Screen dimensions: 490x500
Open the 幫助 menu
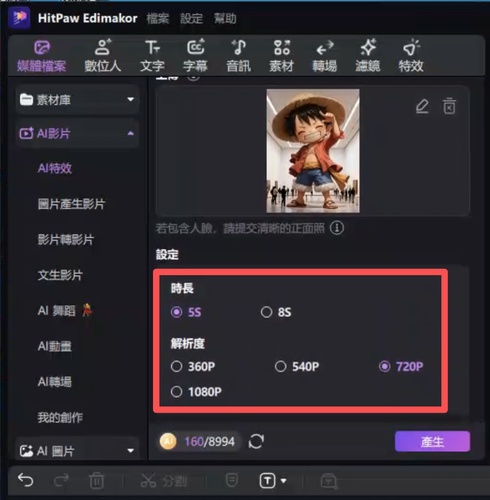click(x=225, y=18)
